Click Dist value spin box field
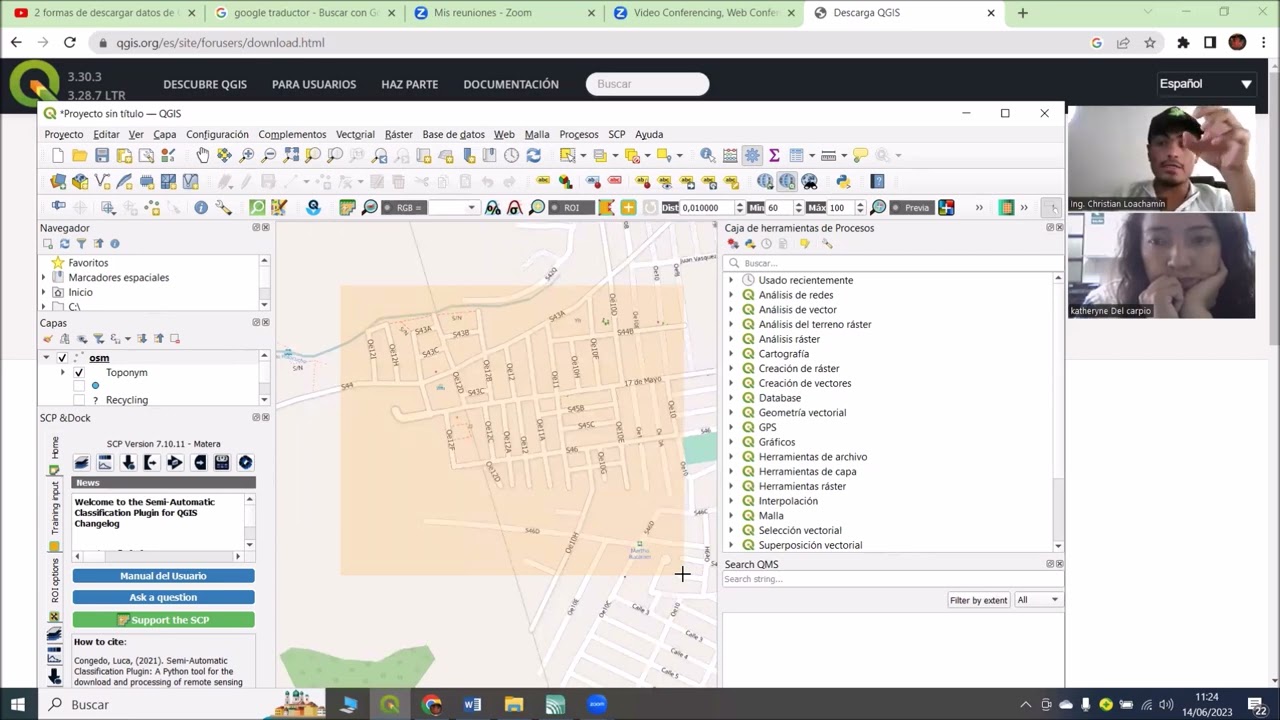Screen dimensions: 1280x720 pyautogui.click(x=705, y=207)
